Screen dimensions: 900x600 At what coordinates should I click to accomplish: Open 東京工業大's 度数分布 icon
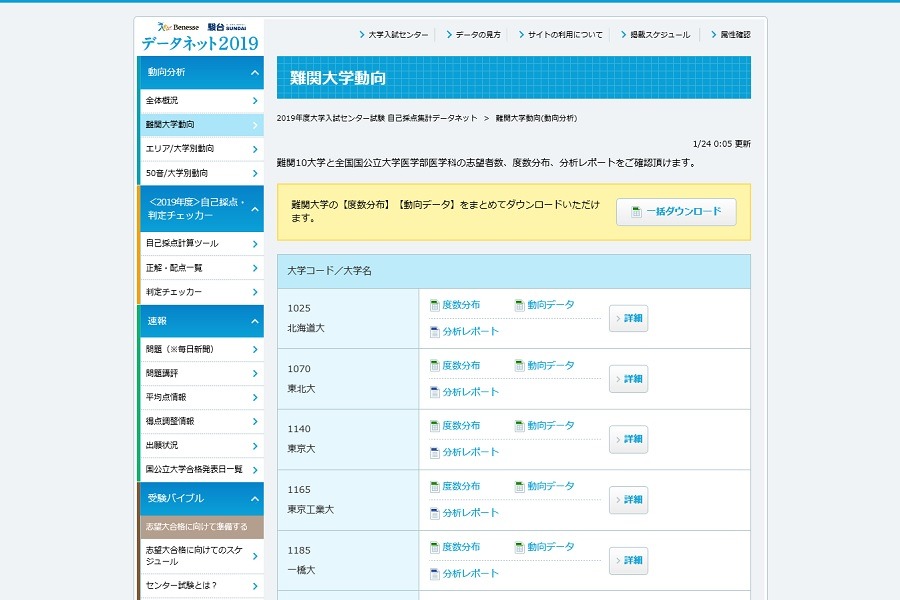(x=434, y=486)
